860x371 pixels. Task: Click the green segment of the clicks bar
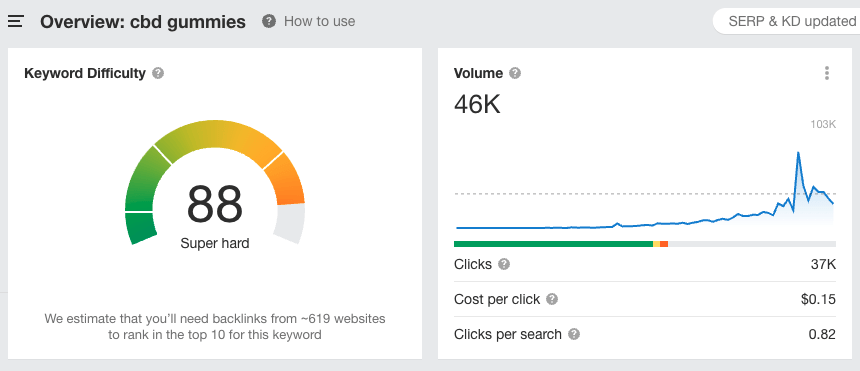click(x=553, y=244)
